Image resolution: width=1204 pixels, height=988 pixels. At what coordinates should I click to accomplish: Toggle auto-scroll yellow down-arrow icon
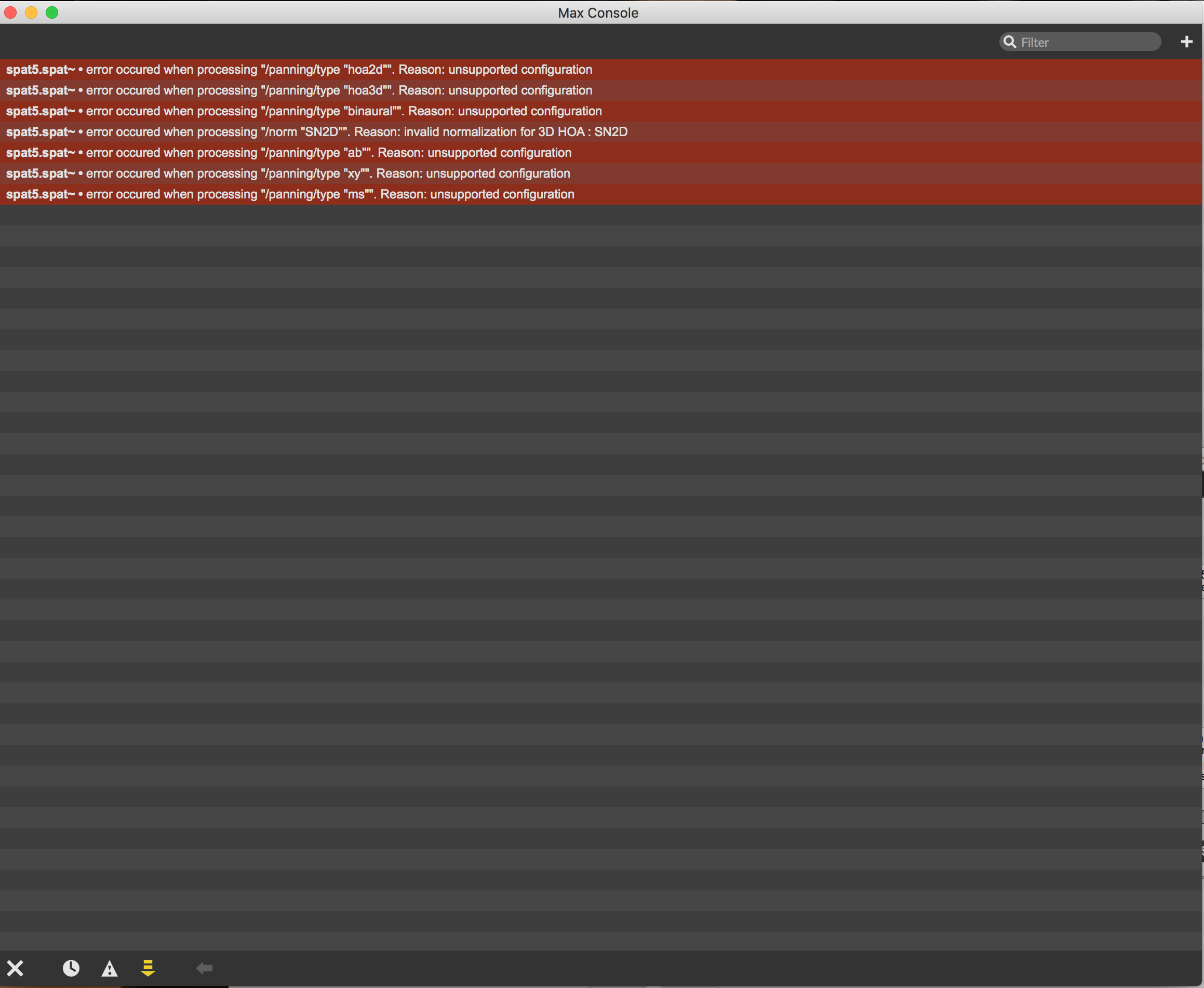tap(148, 968)
